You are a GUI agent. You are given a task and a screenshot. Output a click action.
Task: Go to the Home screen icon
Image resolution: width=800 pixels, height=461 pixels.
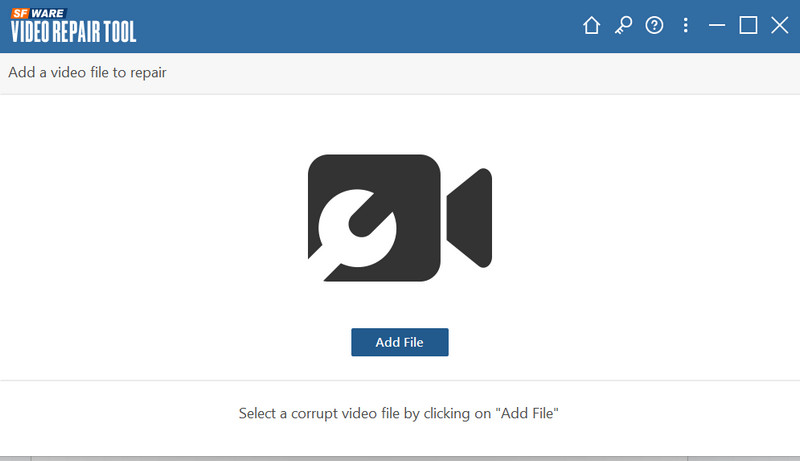point(591,26)
